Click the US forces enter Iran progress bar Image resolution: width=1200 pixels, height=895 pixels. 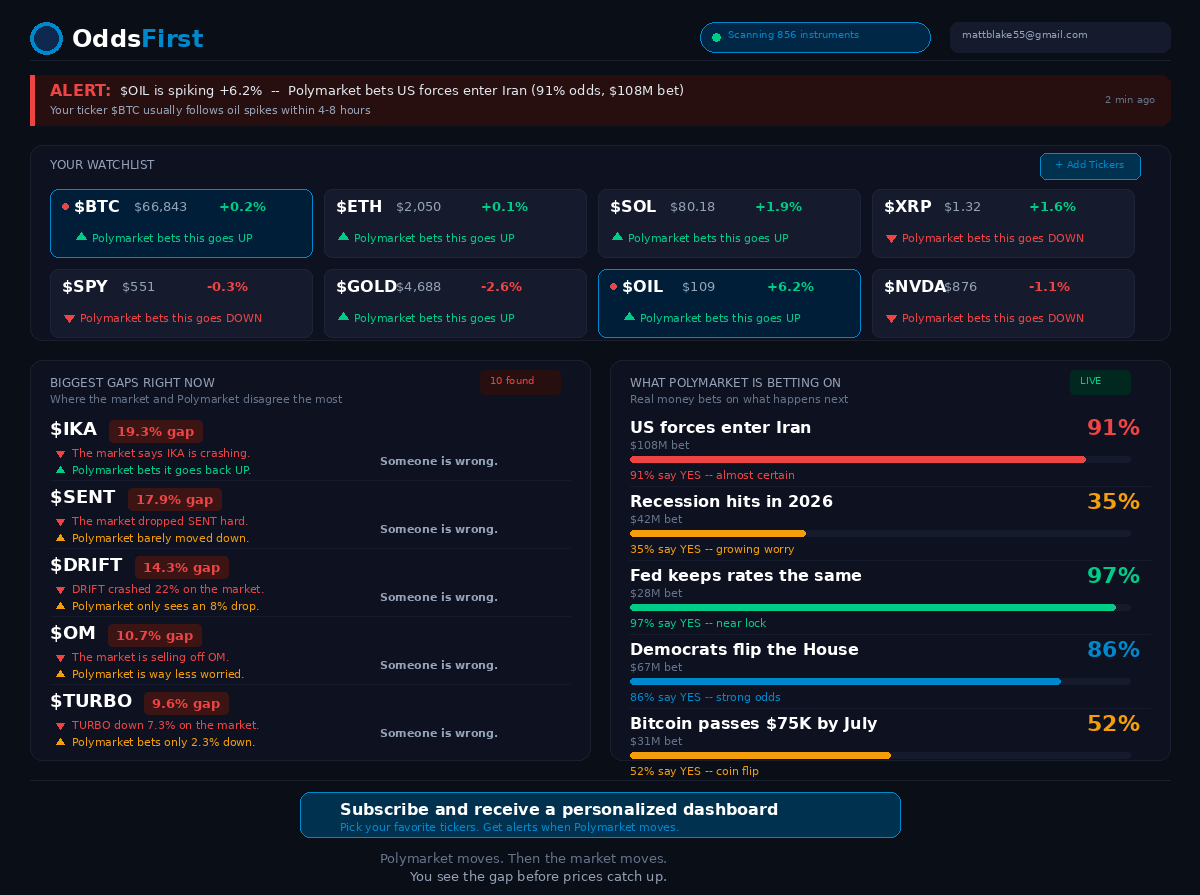pyautogui.click(x=880, y=460)
